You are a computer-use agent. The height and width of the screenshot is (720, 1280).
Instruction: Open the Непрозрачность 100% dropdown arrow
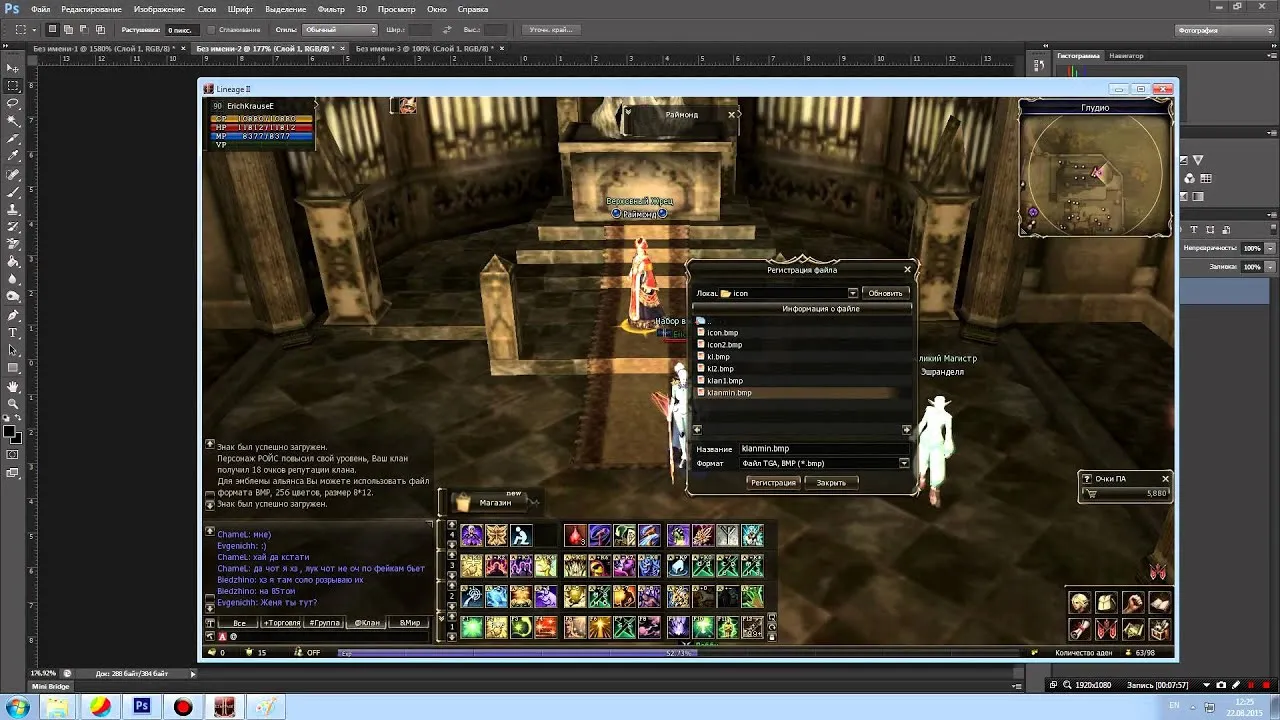[1271, 247]
